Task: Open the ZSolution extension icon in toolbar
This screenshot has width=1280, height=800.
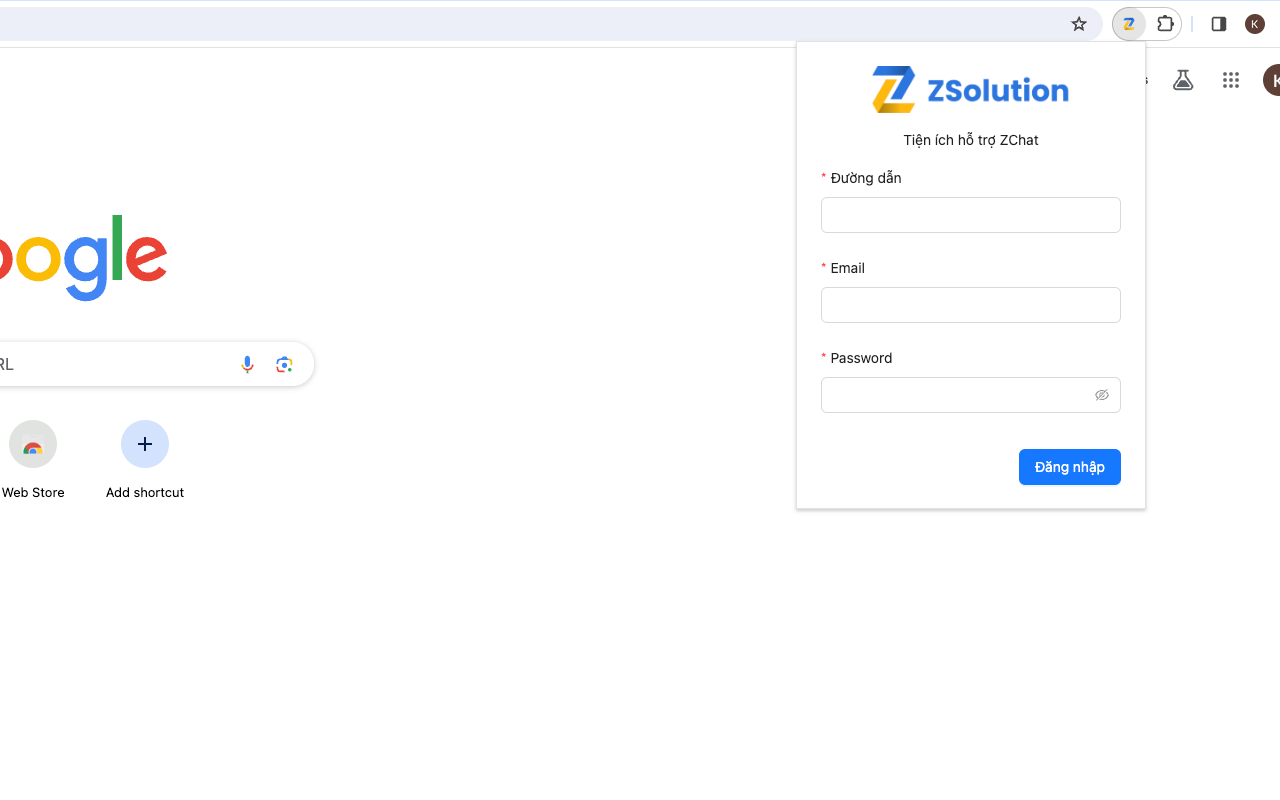Action: pos(1129,23)
